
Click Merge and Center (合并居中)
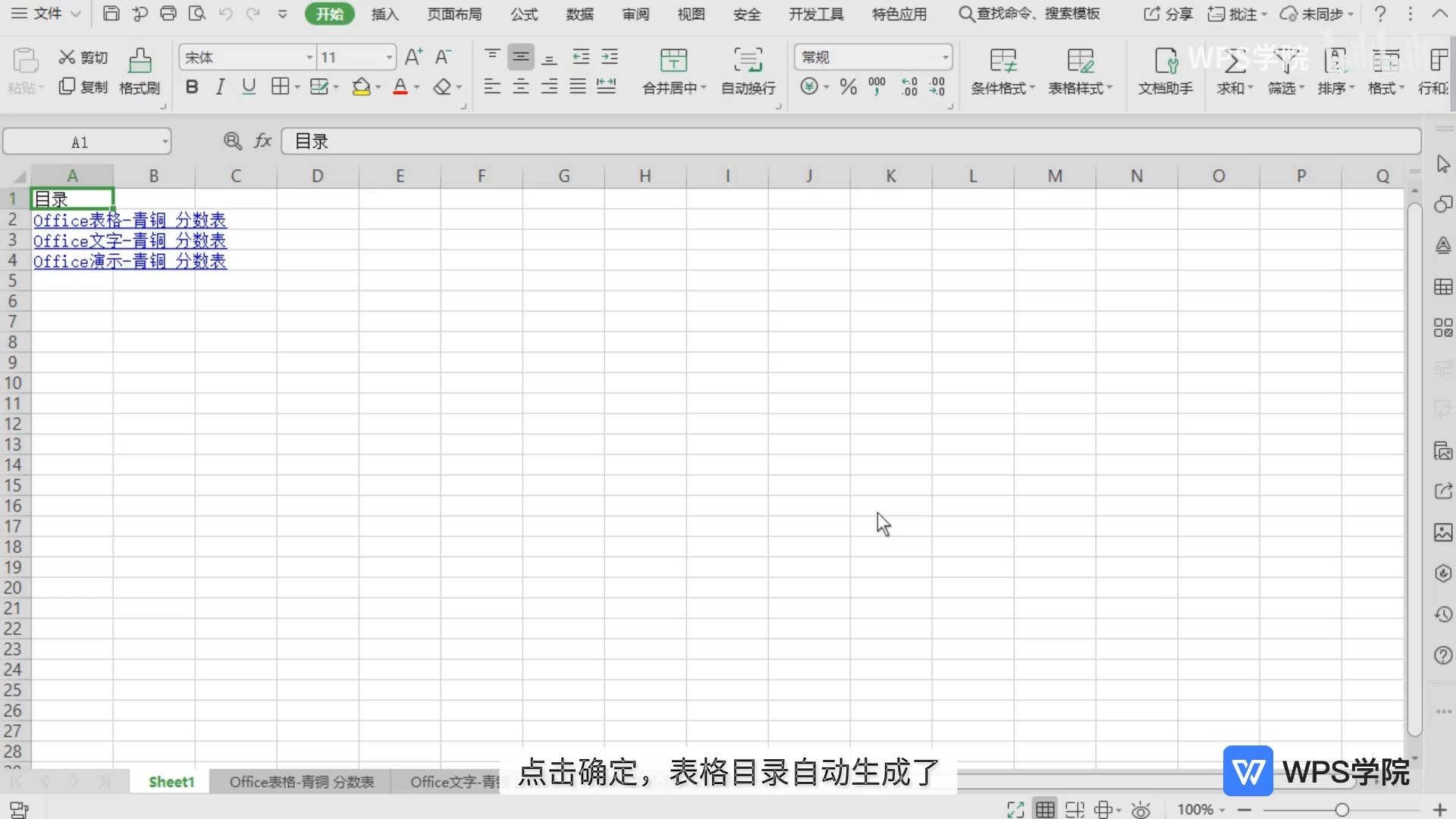click(x=673, y=72)
